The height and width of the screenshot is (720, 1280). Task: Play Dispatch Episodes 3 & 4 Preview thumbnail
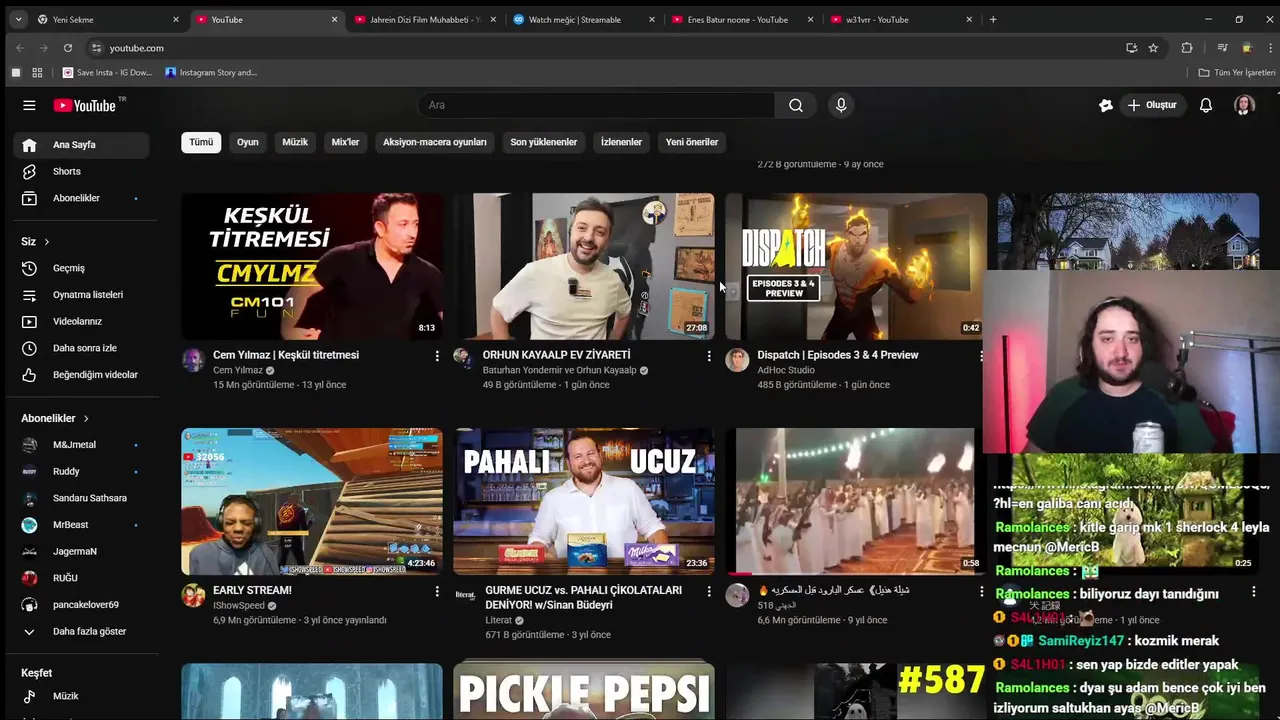(x=856, y=266)
